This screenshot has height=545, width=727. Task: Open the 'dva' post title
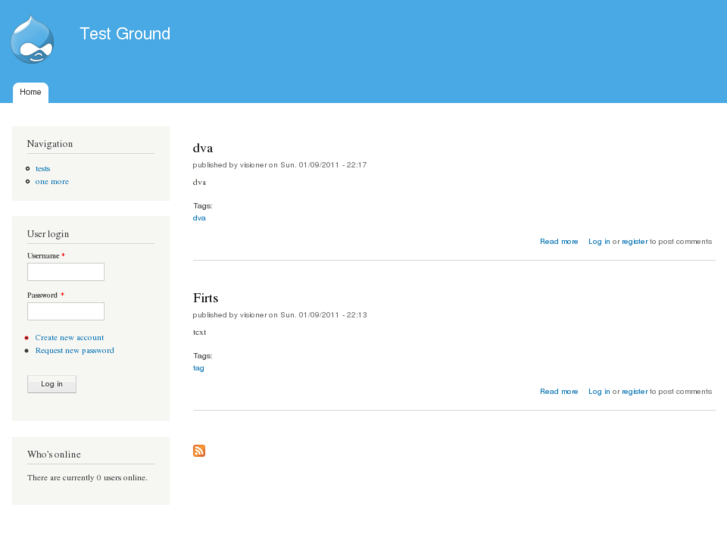pos(203,148)
